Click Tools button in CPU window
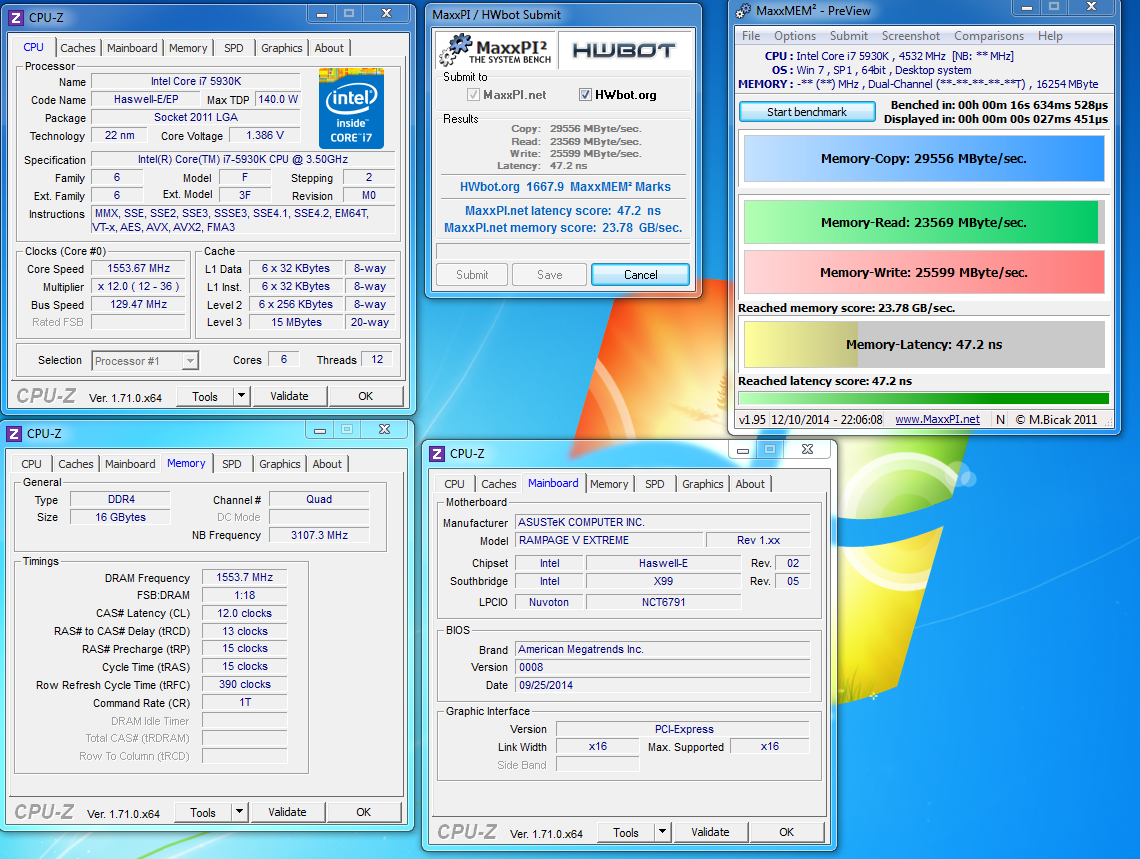The width and height of the screenshot is (1140, 859). pyautogui.click(x=205, y=396)
